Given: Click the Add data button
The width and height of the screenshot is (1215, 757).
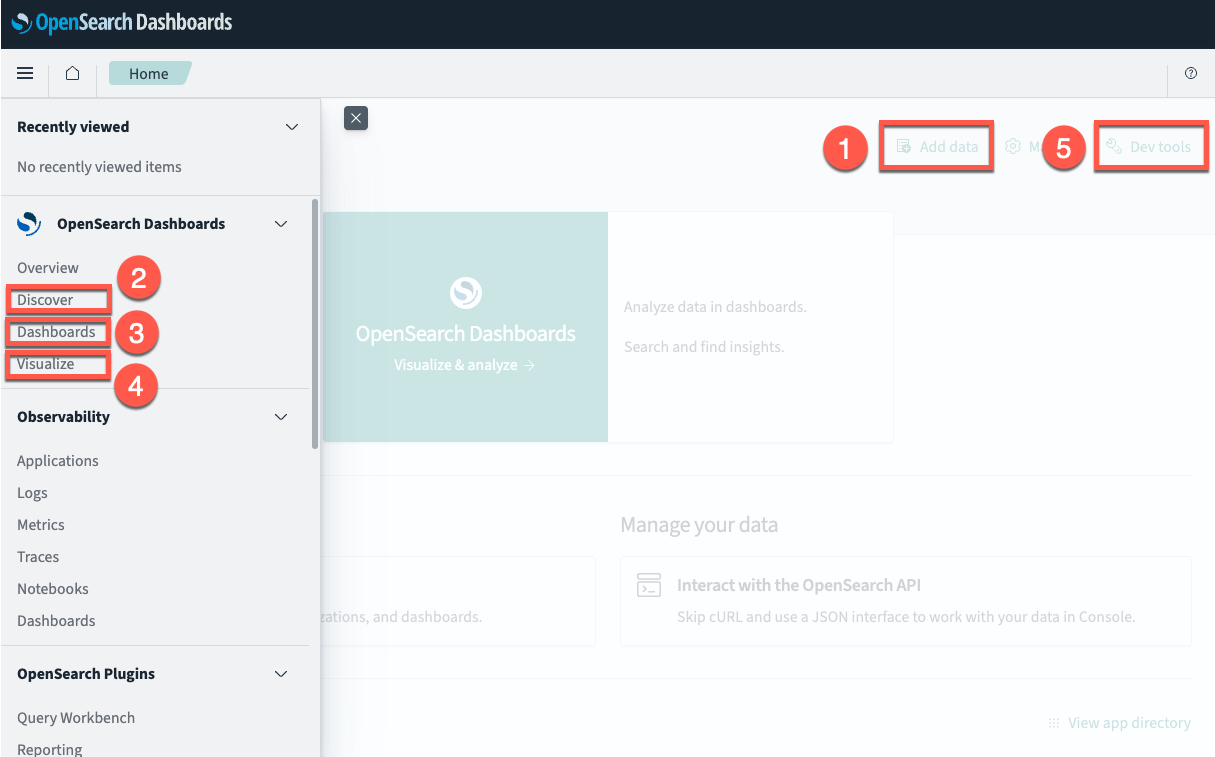Looking at the screenshot, I should pyautogui.click(x=937, y=146).
